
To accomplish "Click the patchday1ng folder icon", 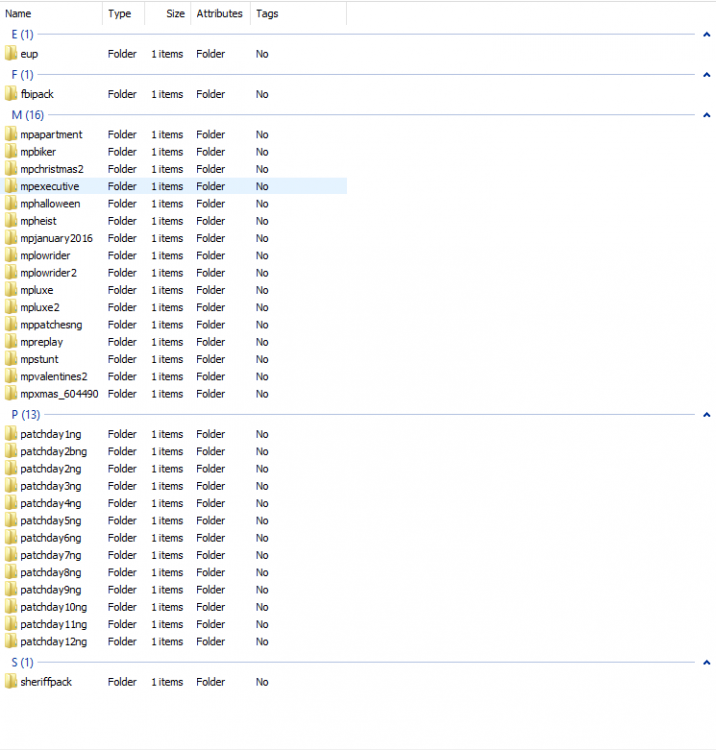I will [x=11, y=433].
